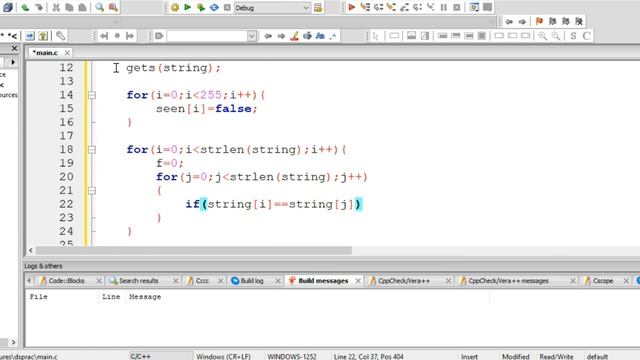Click the Build and run icon
640x360 pixels.
tap(201, 7)
